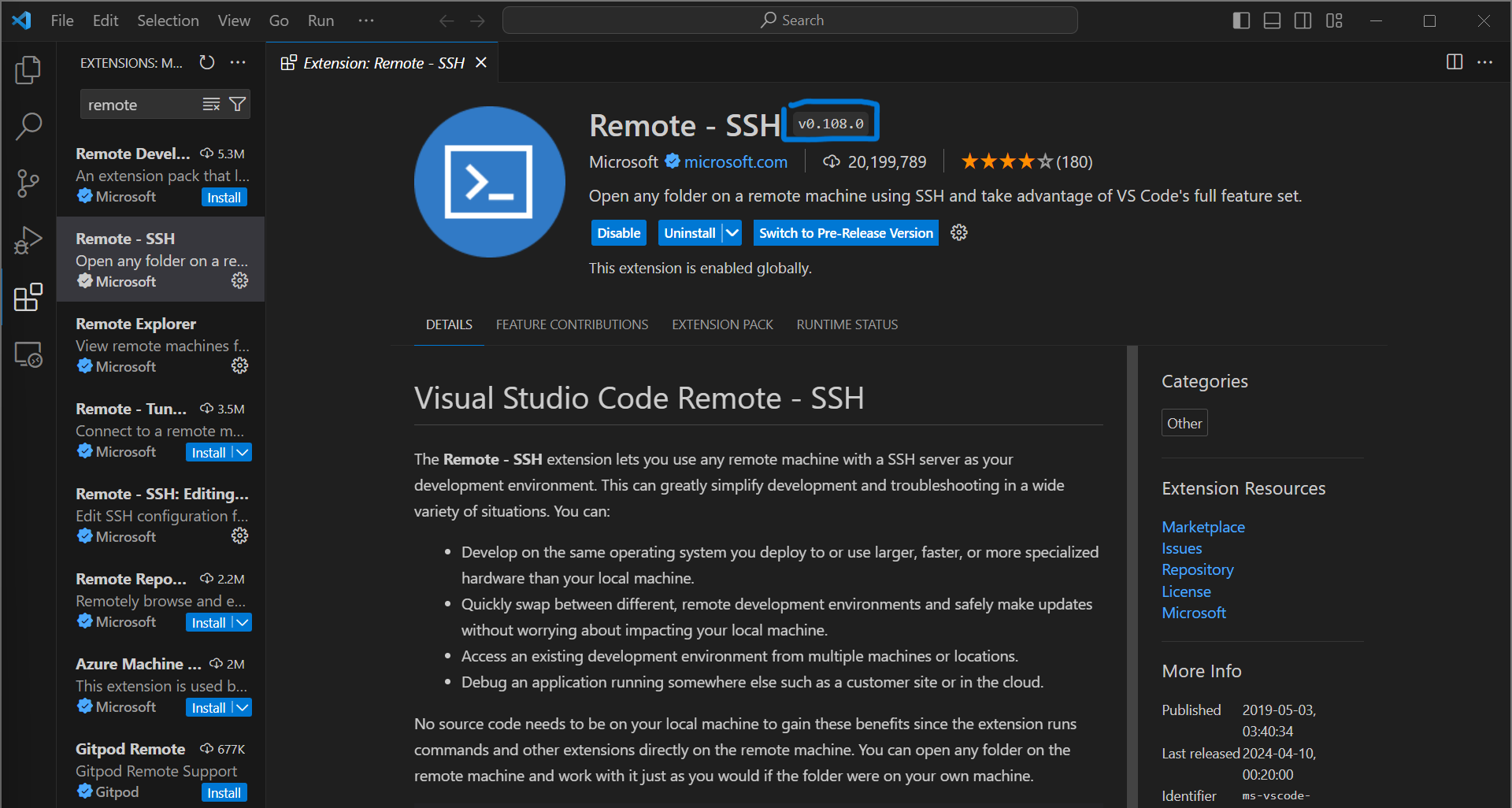Toggle the Secondary Side Bar

(1303, 20)
